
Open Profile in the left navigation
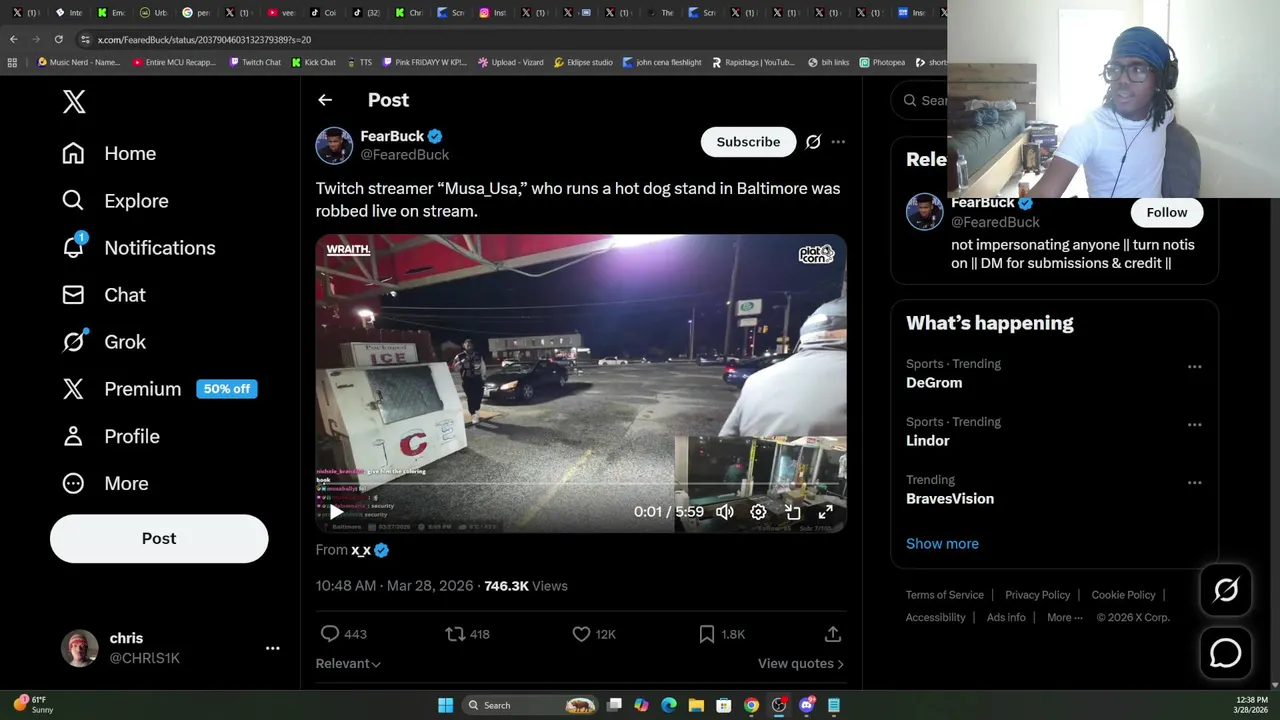pos(111,436)
